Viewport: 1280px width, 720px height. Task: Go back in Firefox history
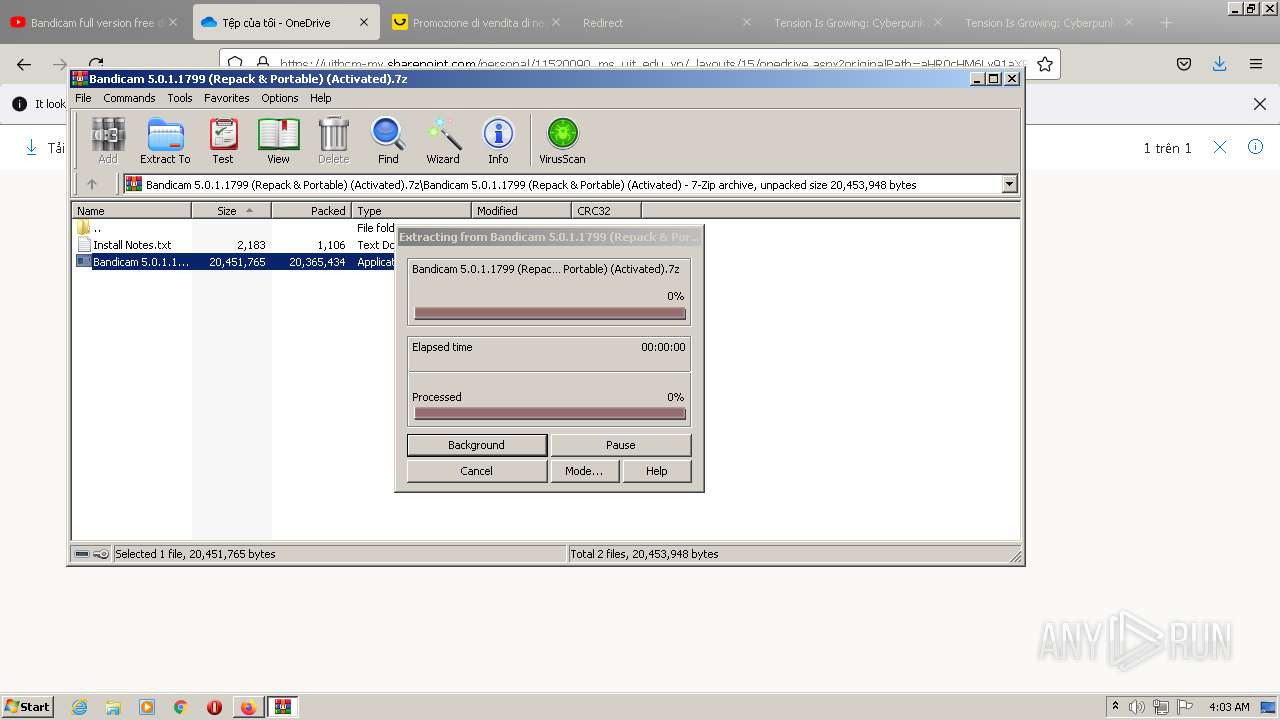pyautogui.click(x=24, y=64)
